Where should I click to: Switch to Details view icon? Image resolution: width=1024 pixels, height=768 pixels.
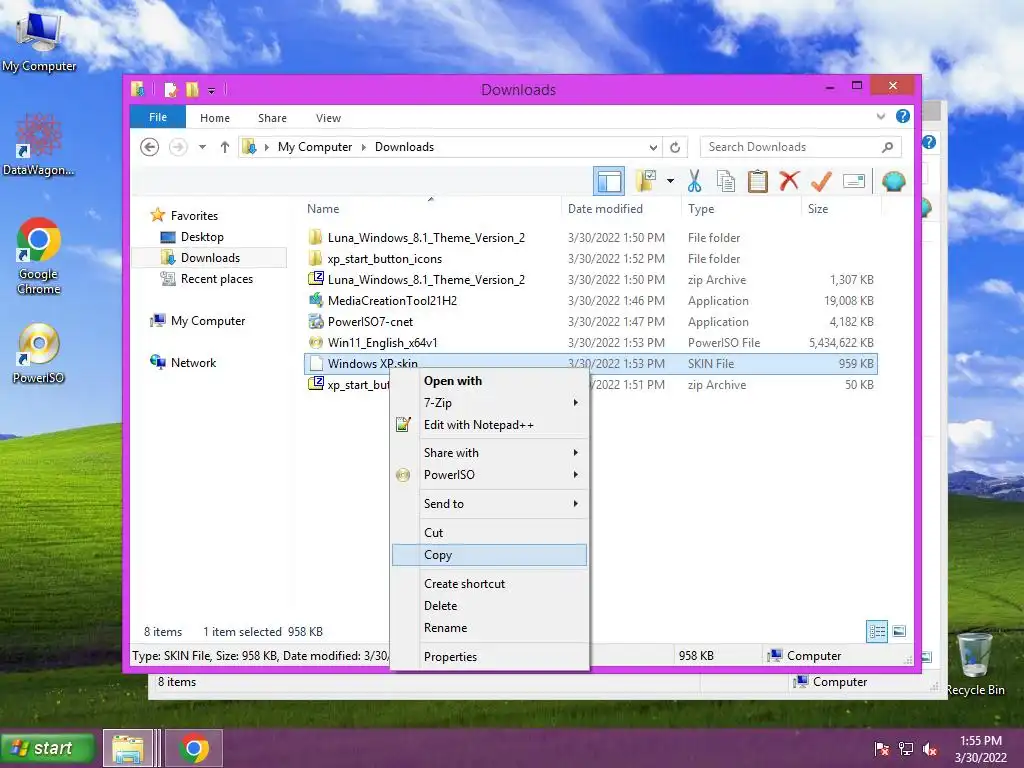click(x=877, y=631)
